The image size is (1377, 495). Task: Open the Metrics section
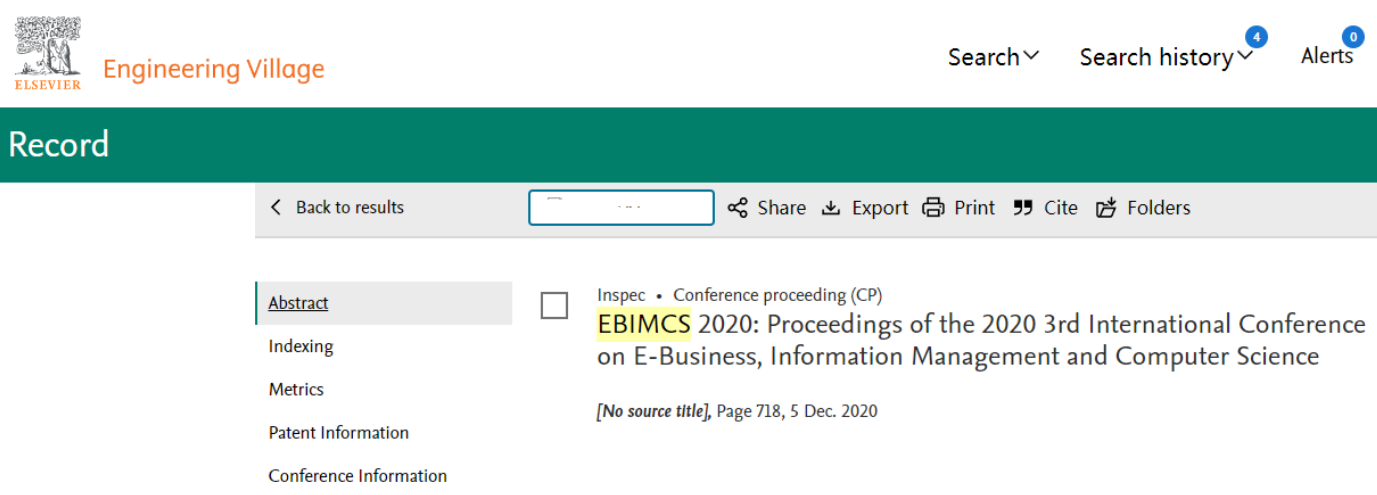pos(296,389)
